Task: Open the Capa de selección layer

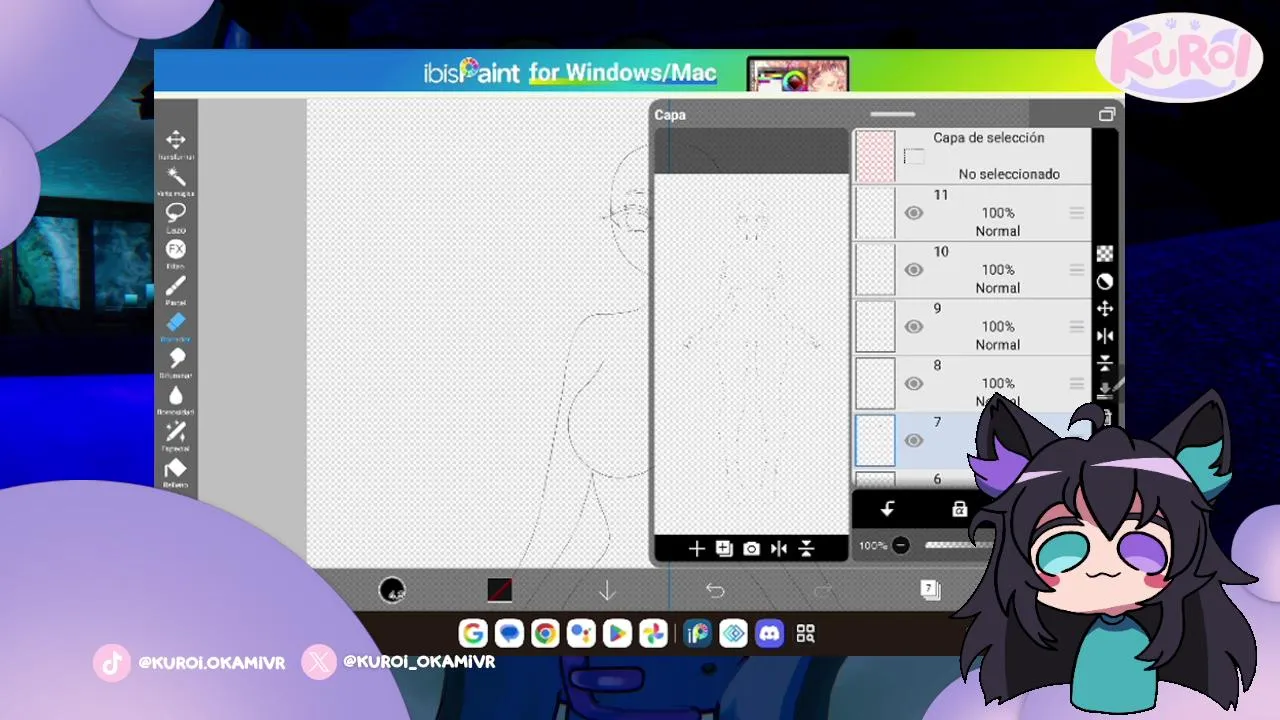Action: 972,156
